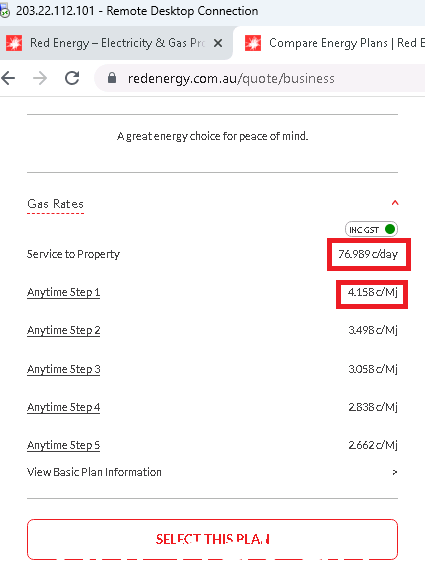Open Anytime Step 5 link
This screenshot has height=582, width=425.
(x=63, y=445)
